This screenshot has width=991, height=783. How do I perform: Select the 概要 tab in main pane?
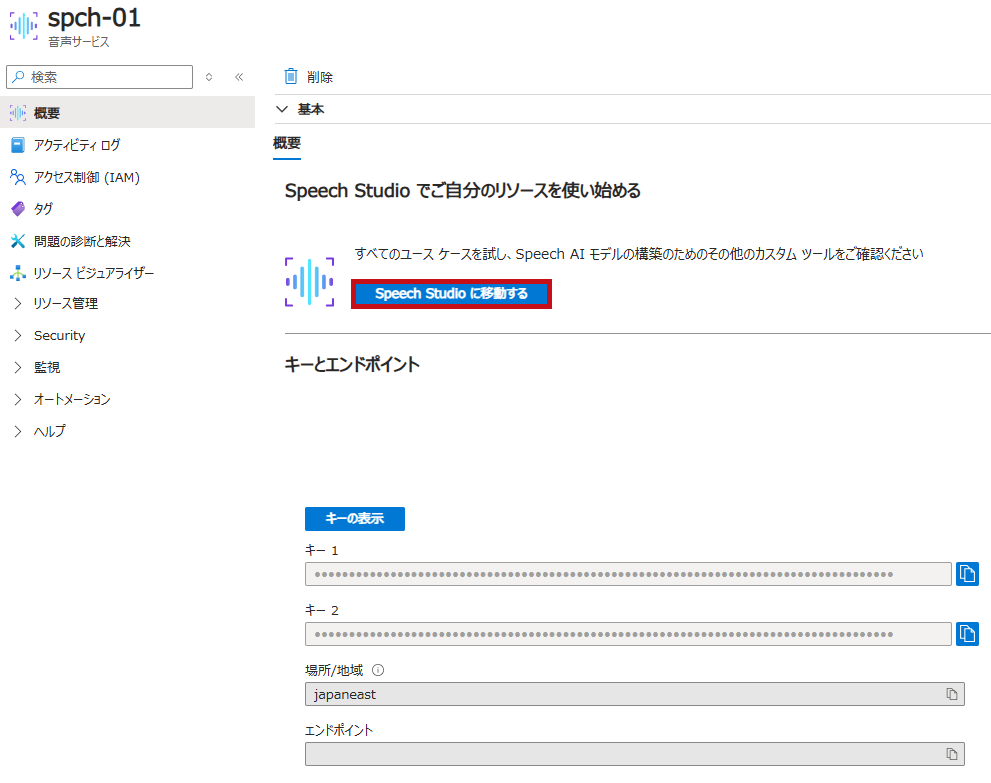point(287,143)
